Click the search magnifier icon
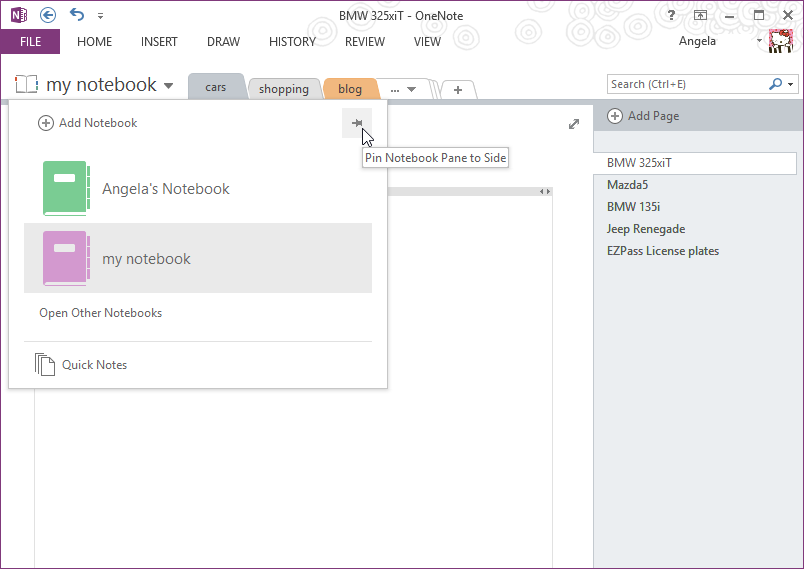 pos(775,84)
